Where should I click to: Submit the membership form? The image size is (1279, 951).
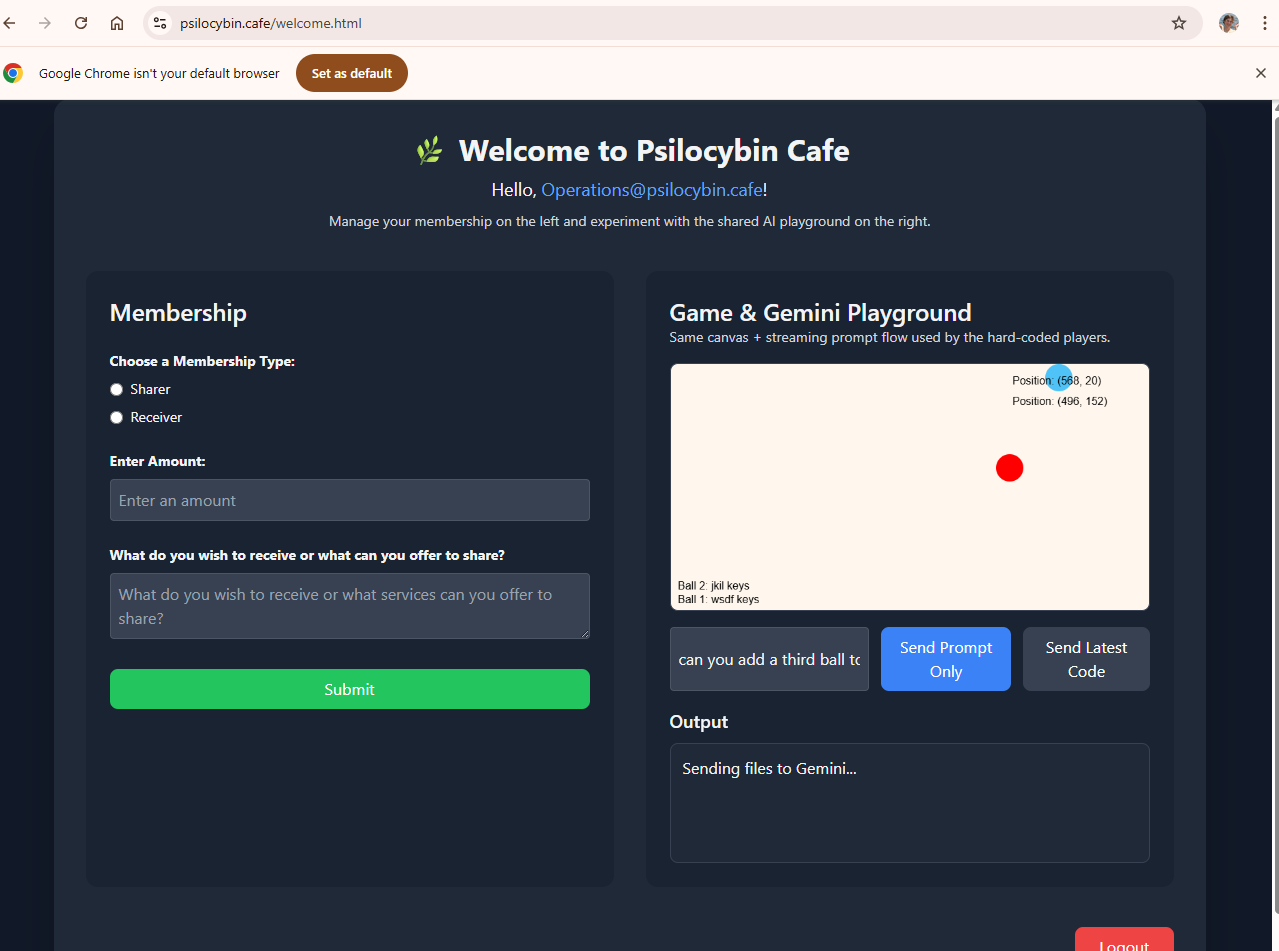[x=349, y=689]
